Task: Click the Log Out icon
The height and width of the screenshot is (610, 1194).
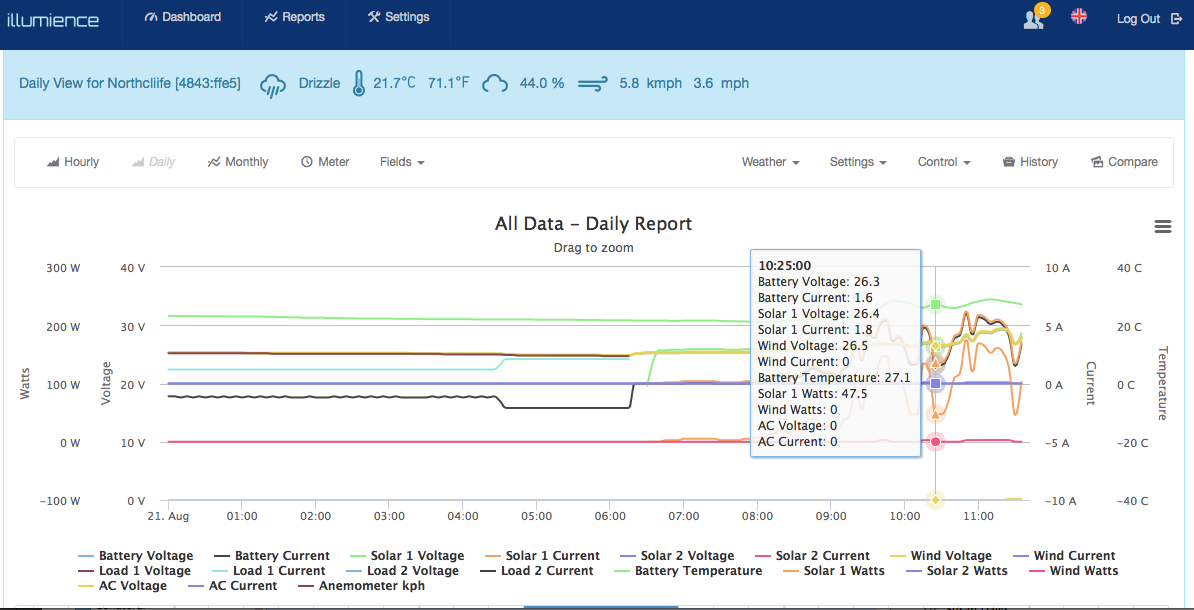Action: 1176,19
